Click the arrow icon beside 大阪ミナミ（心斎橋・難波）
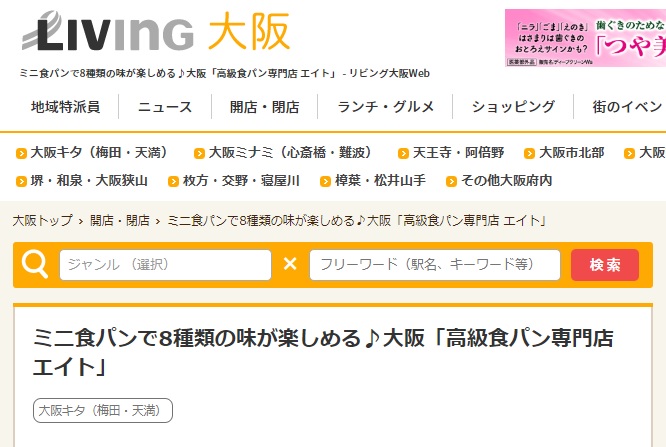 point(199,154)
